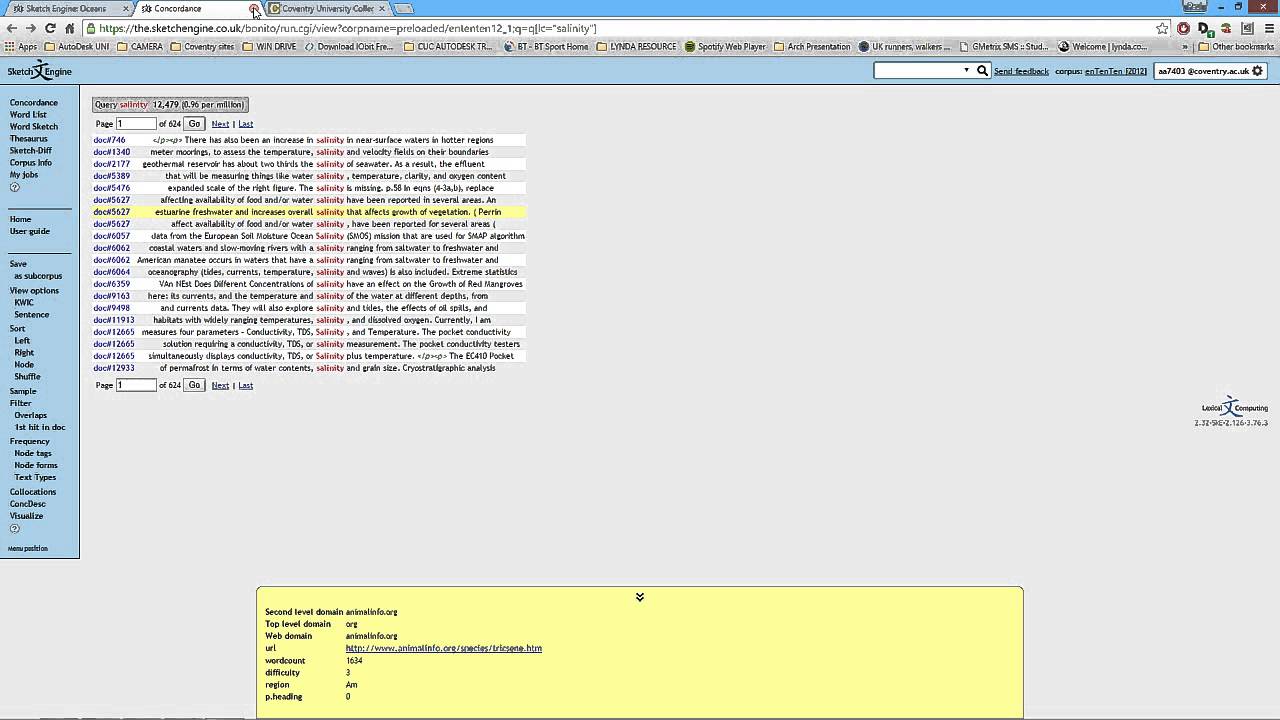Open the BT Sport Home bookmark icon
This screenshot has width=1280, height=720.
[x=509, y=46]
